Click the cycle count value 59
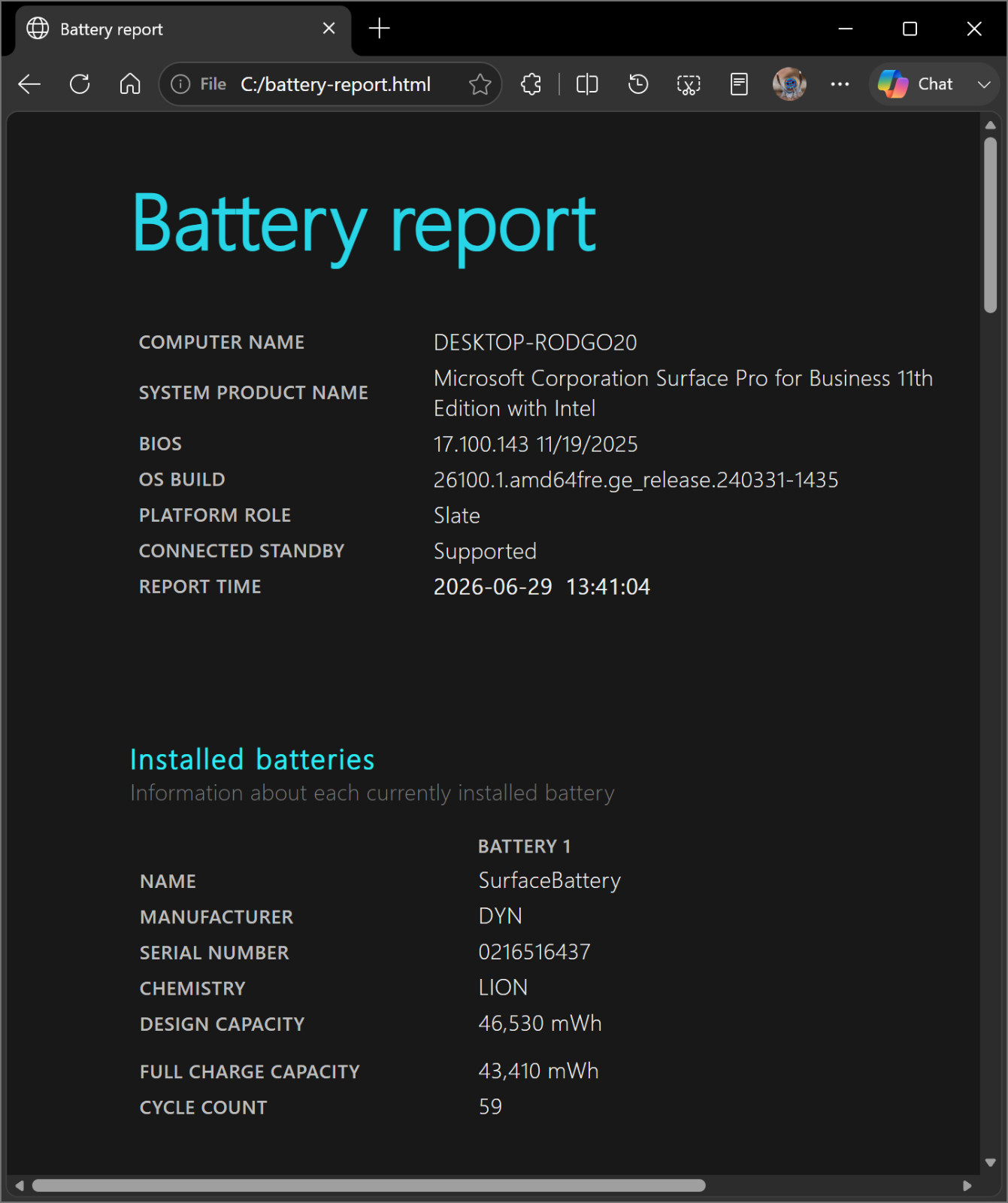1008x1203 pixels. coord(490,1108)
